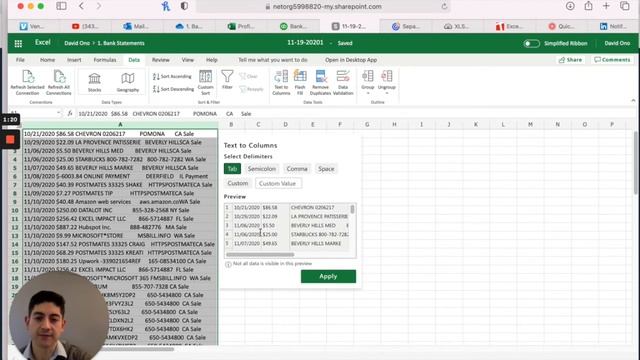The image size is (640, 360).
Task: Open a new Safari tab
Action: (x=606, y=6)
